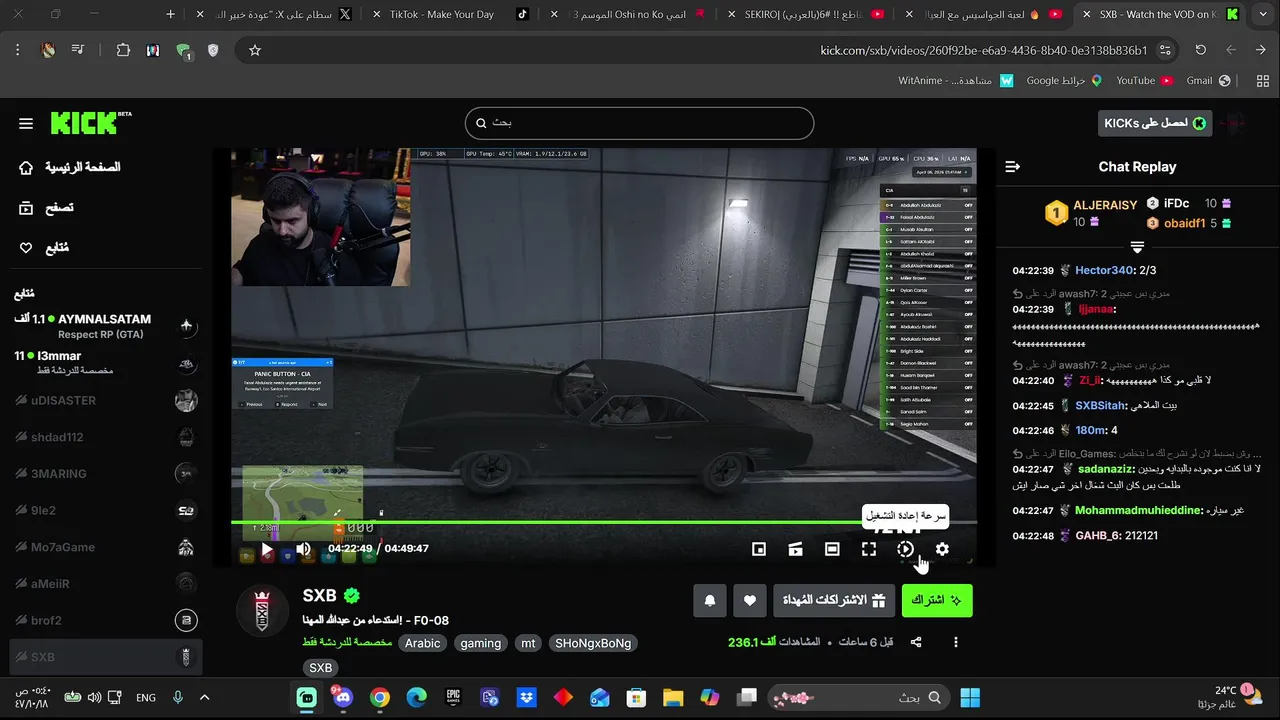This screenshot has height=720, width=1280.
Task: Collapse Chat Replay panel with arrow icon
Action: [1012, 167]
